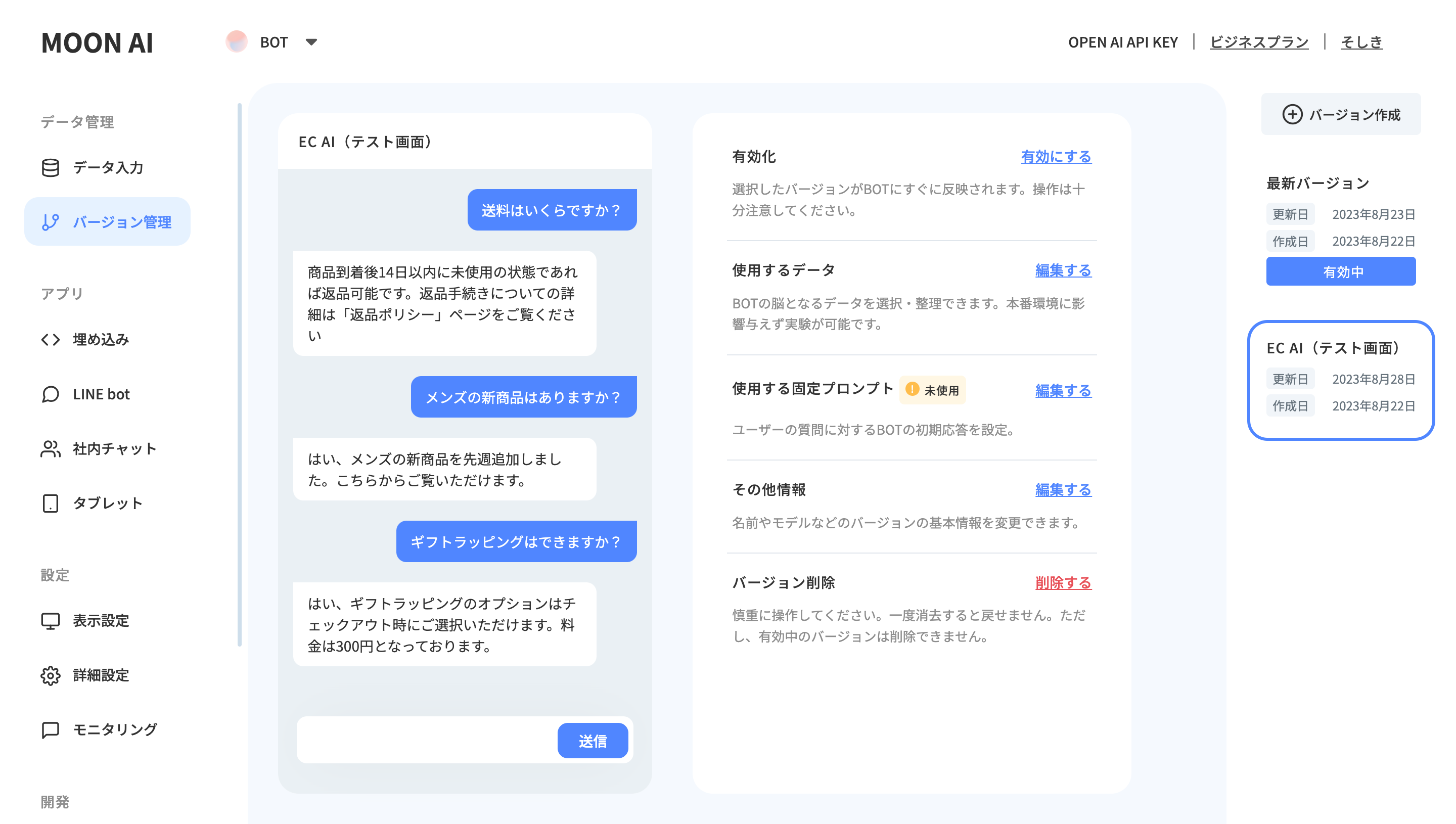Click the BOT avatar circle
Screen dimensions: 1456x824
[x=237, y=42]
